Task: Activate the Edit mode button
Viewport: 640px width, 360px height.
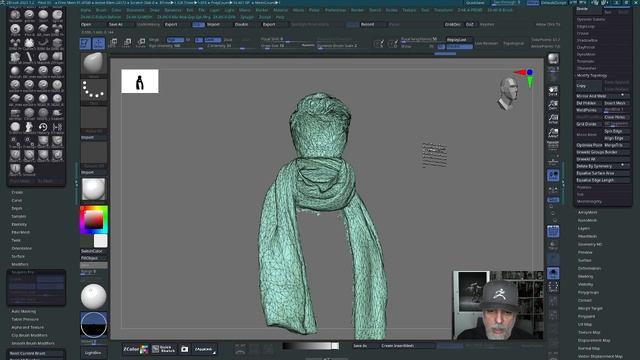Action: coord(85,43)
